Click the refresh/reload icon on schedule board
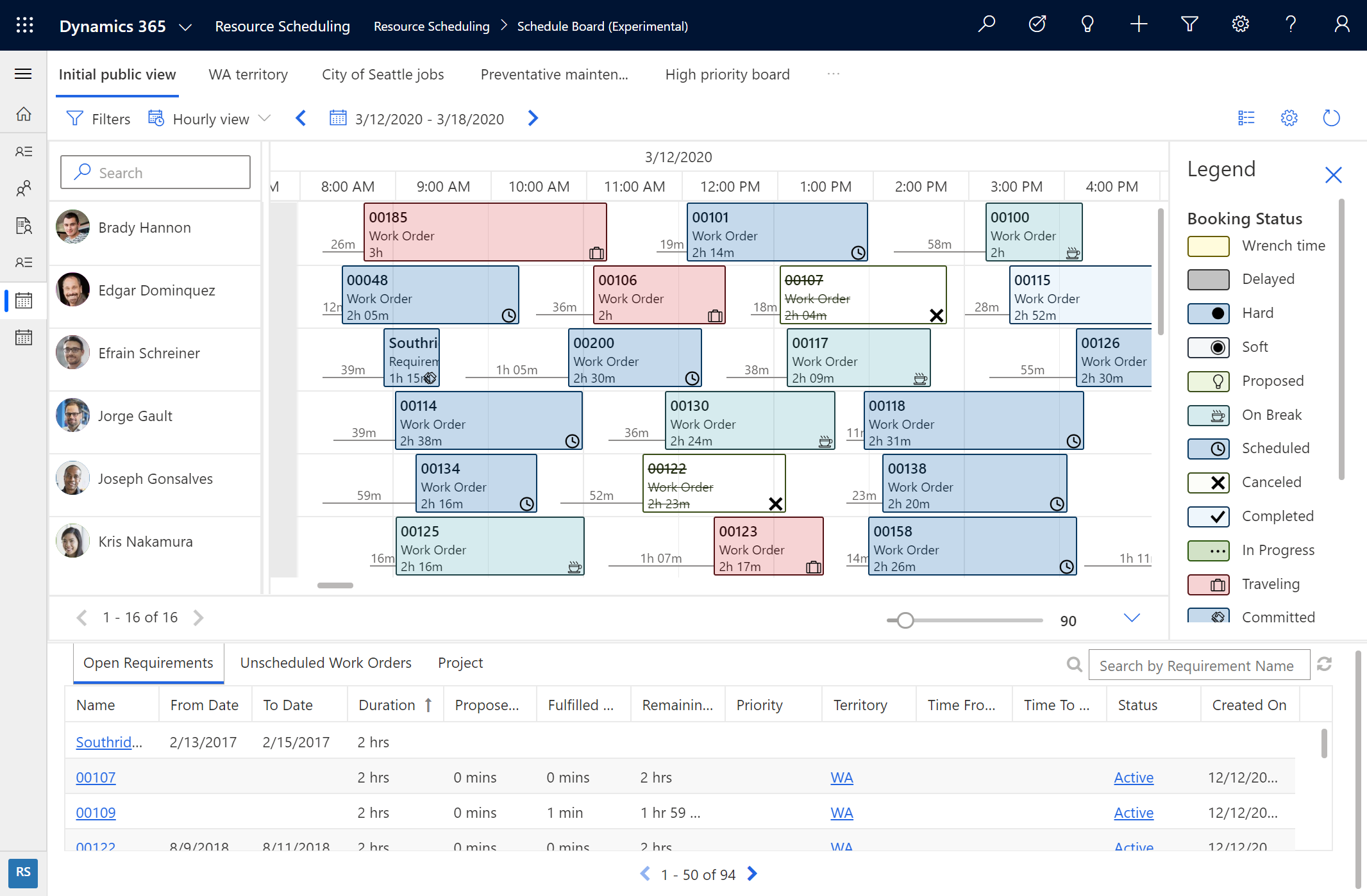Image resolution: width=1367 pixels, height=896 pixels. coord(1330,118)
